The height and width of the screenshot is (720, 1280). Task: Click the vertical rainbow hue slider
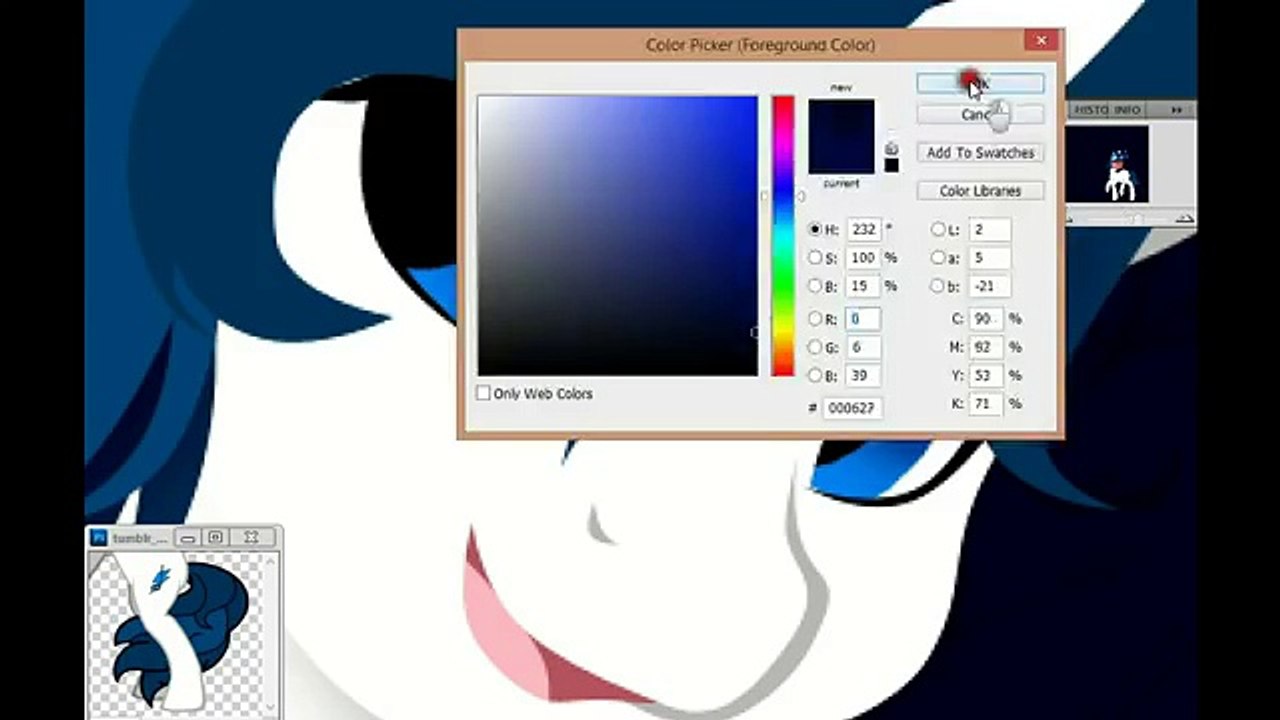pyautogui.click(x=783, y=236)
